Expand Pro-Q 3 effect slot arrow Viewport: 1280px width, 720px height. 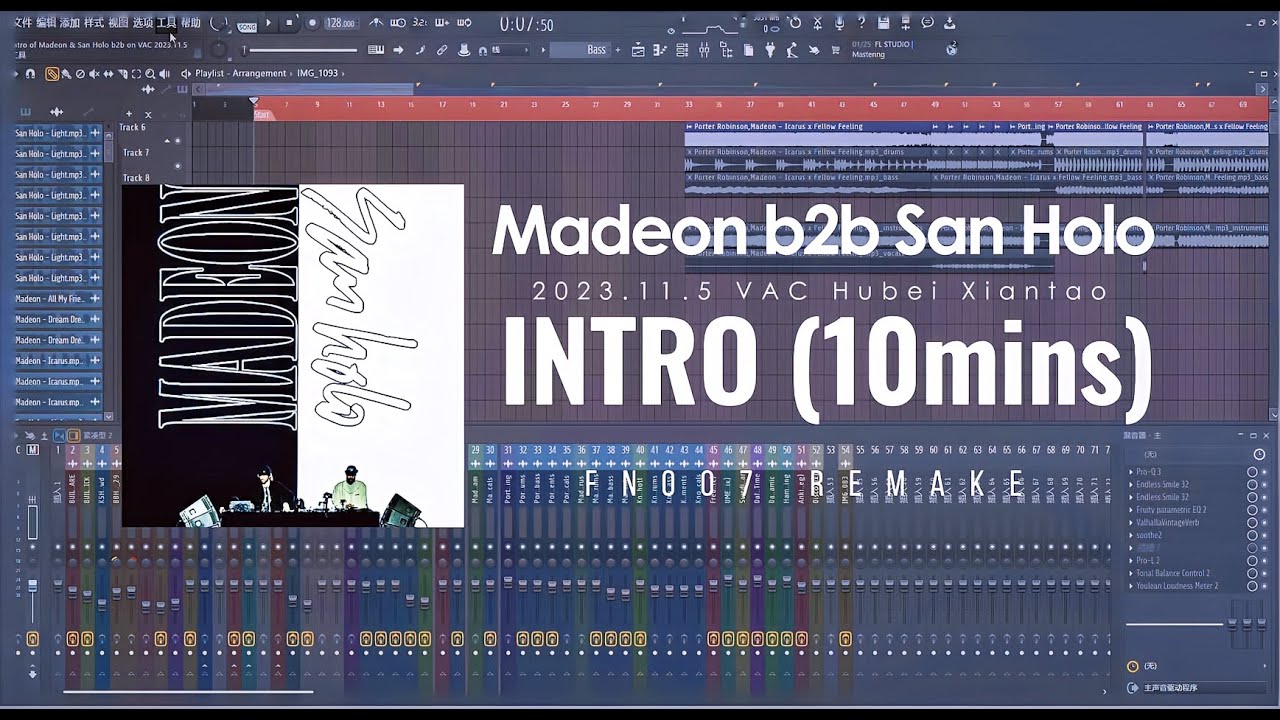click(x=1131, y=471)
